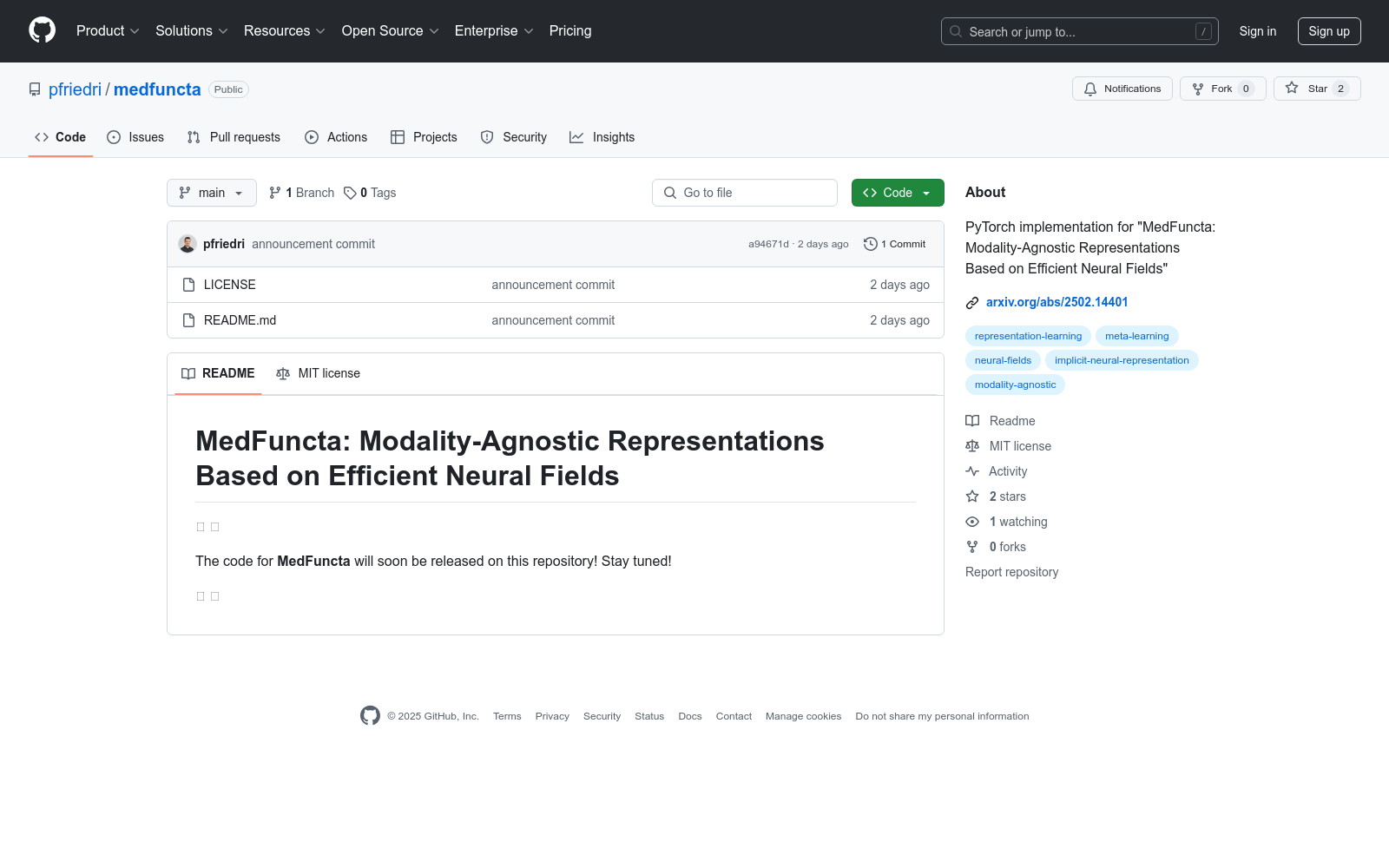The width and height of the screenshot is (1389, 868).
Task: Open the medfuncta repository link
Action: 157,89
